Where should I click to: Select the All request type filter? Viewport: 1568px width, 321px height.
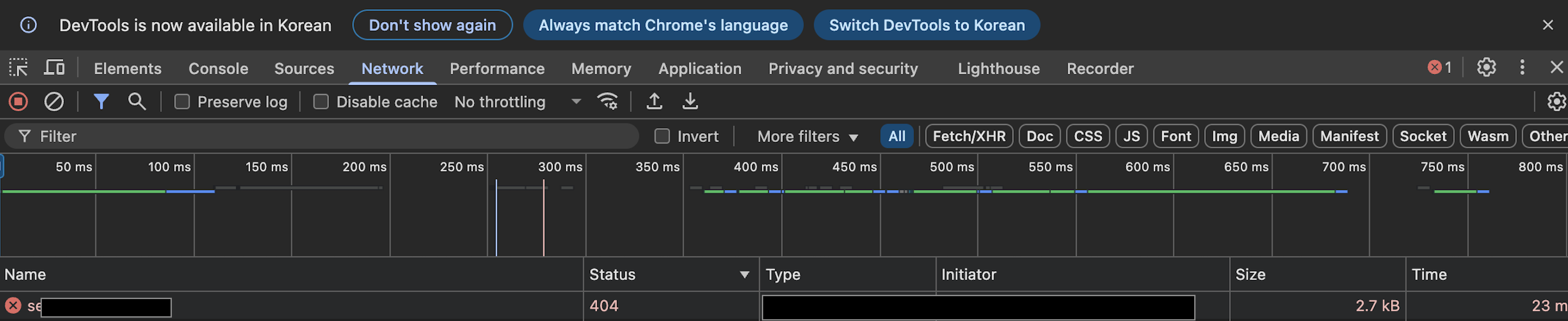point(897,136)
